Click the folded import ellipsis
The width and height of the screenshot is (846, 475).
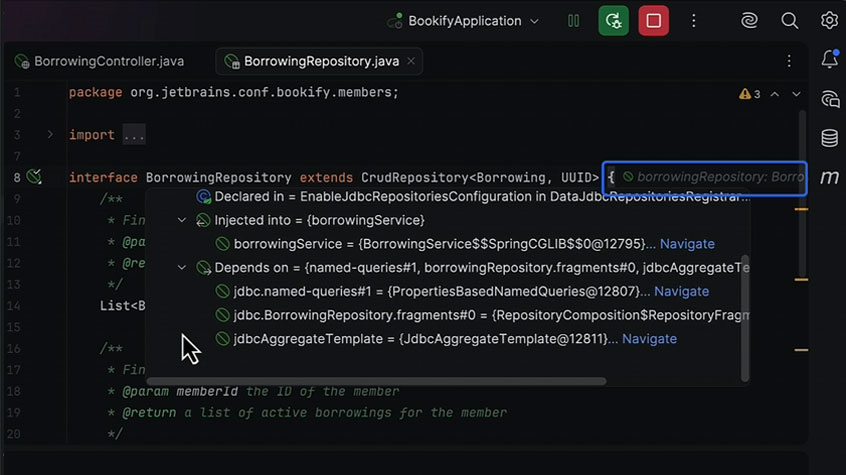(134, 135)
